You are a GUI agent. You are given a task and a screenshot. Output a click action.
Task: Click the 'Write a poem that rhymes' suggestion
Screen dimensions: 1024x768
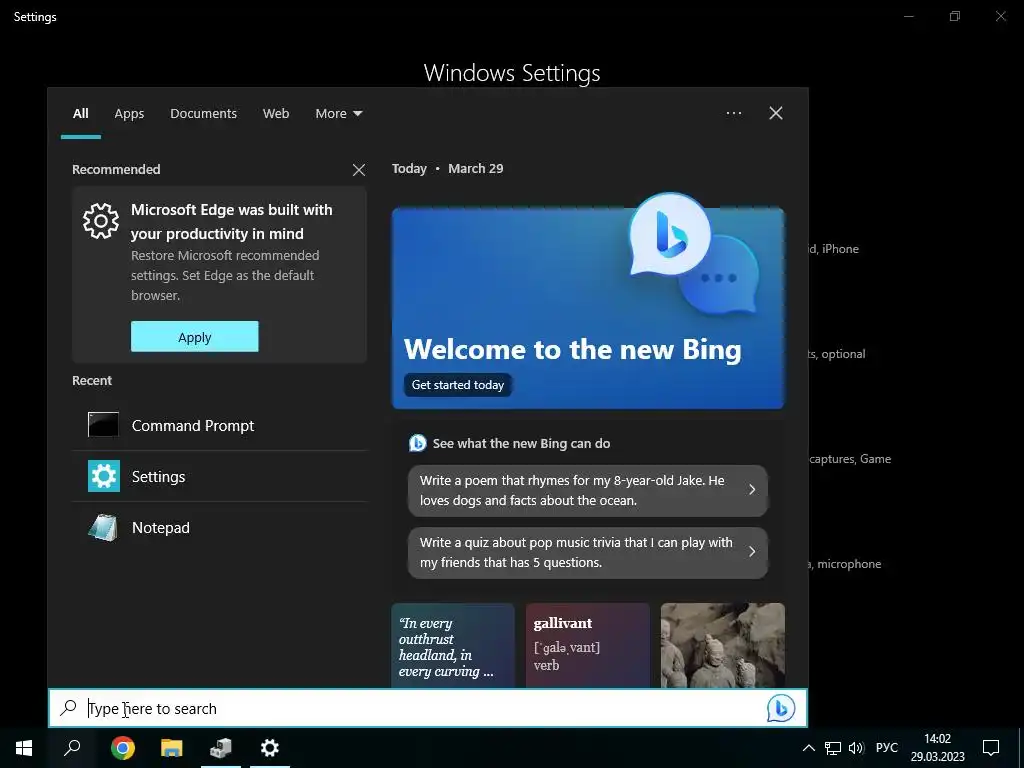[588, 490]
